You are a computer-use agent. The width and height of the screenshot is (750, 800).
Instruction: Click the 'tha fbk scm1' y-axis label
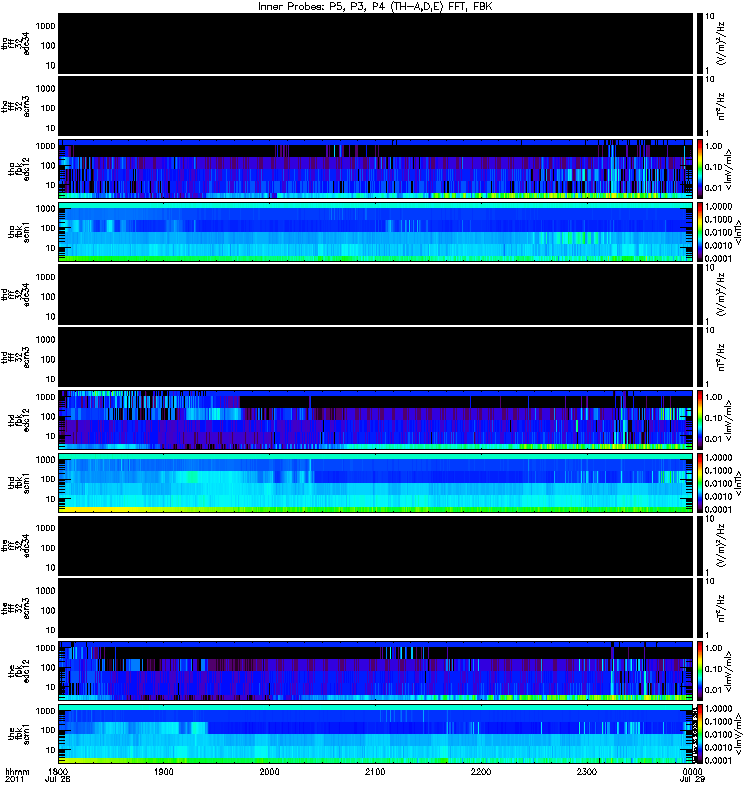click(19, 232)
